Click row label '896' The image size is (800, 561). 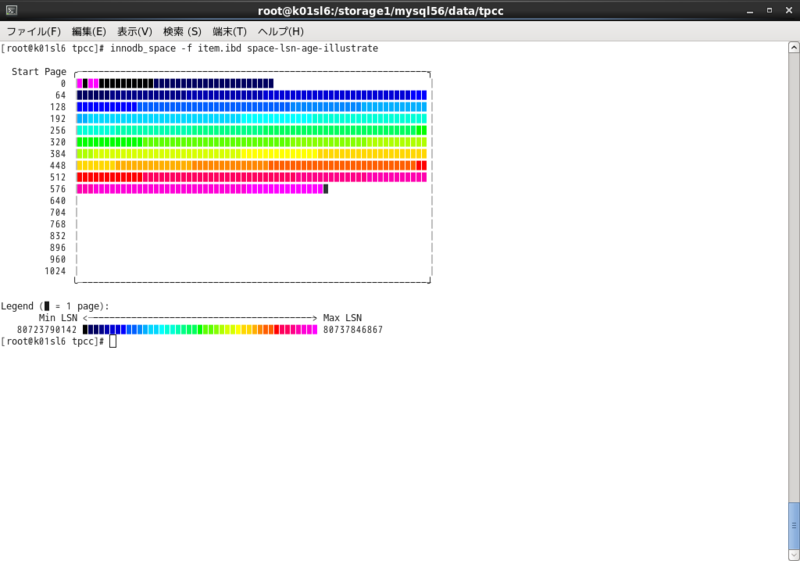58,248
